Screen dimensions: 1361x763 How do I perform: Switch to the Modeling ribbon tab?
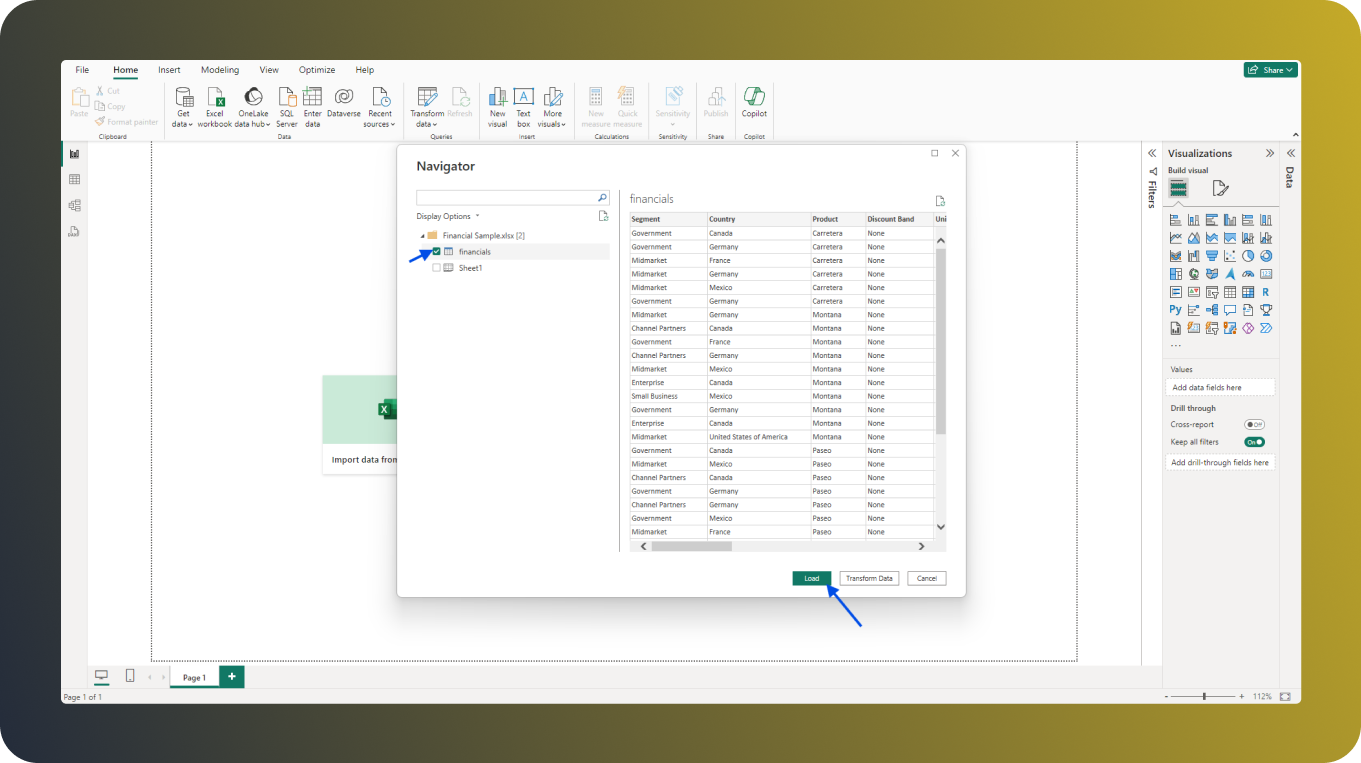pos(219,69)
